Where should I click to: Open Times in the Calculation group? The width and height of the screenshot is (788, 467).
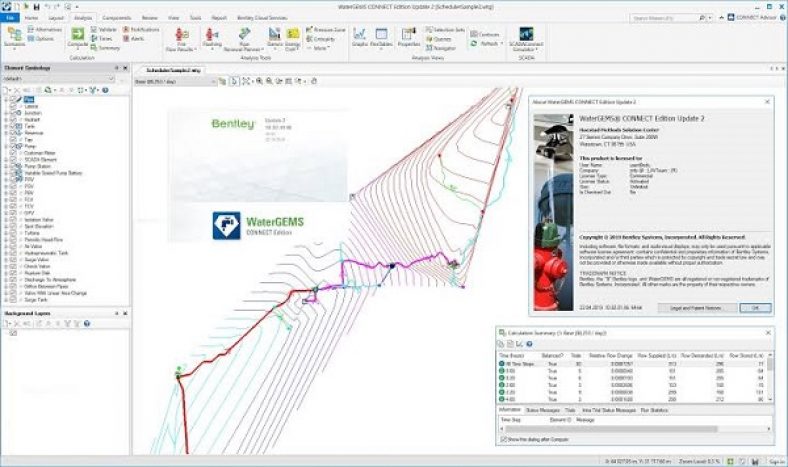102,39
